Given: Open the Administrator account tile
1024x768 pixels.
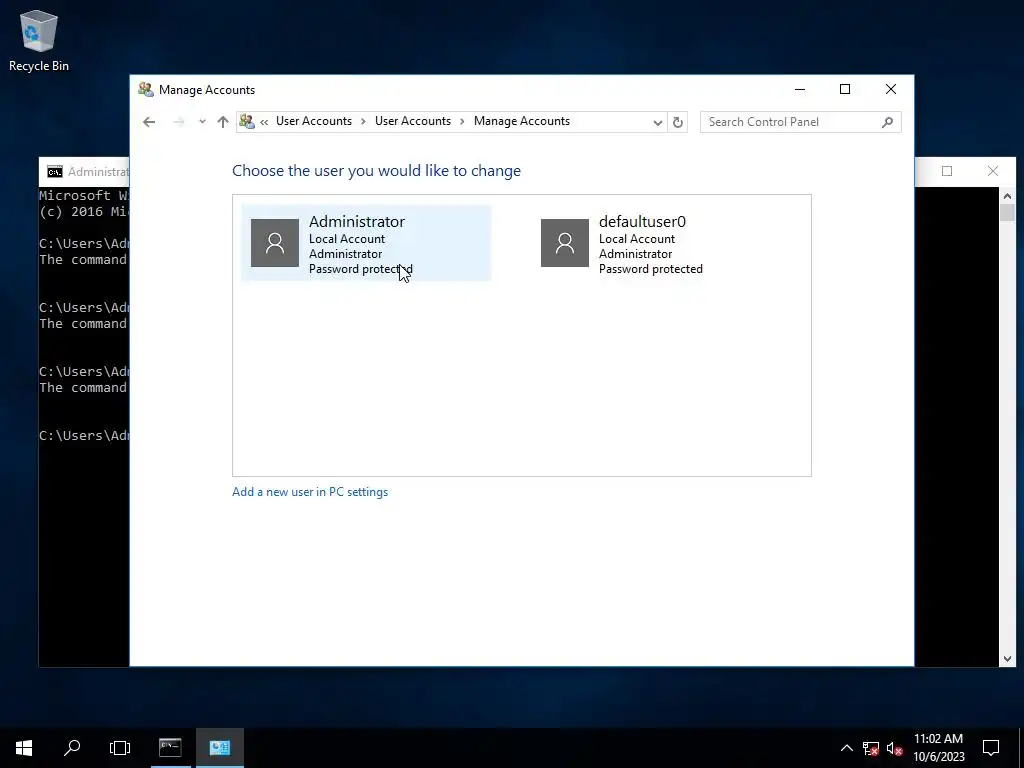Looking at the screenshot, I should [366, 243].
